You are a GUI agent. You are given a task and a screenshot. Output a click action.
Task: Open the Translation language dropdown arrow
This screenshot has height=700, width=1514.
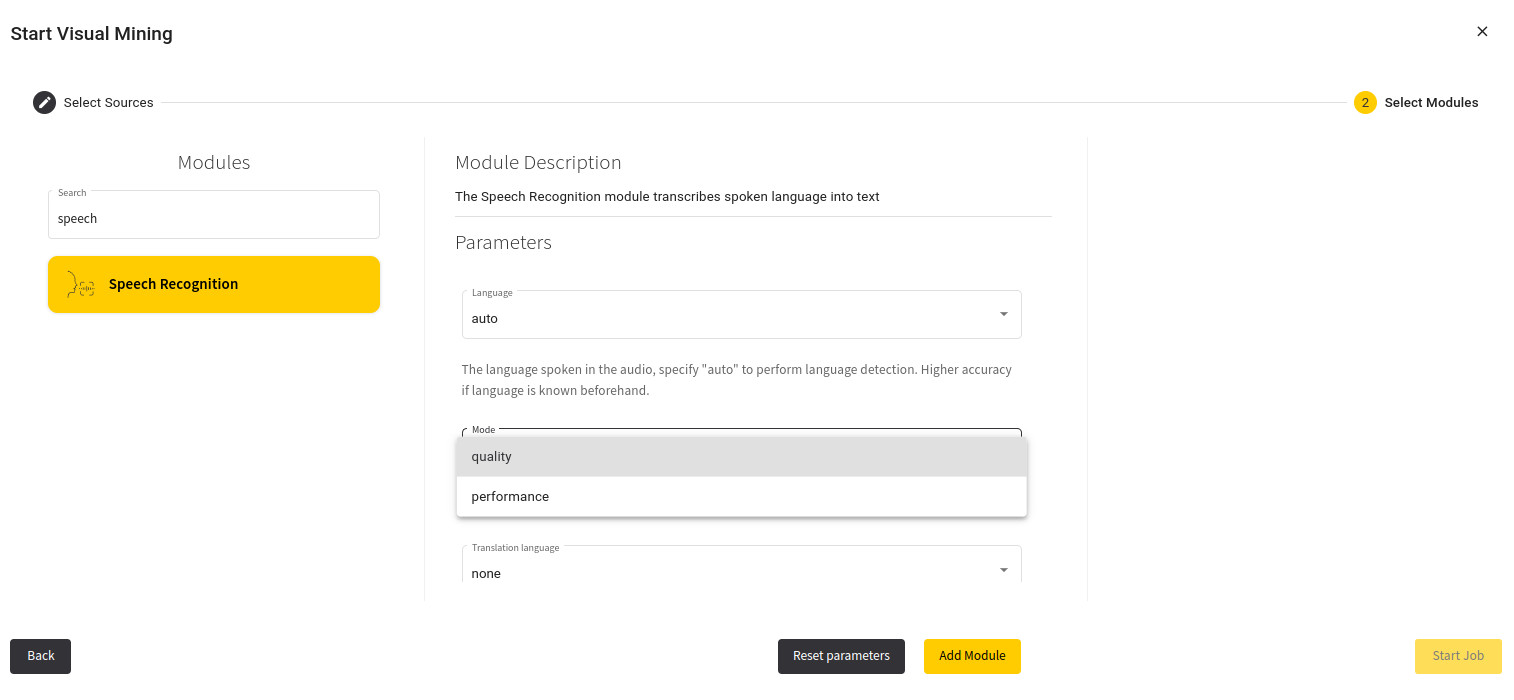(x=1003, y=570)
